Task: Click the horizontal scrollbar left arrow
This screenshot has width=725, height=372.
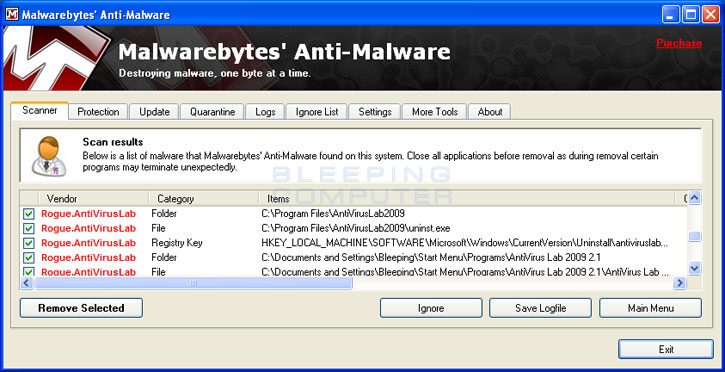Action: [x=27, y=283]
